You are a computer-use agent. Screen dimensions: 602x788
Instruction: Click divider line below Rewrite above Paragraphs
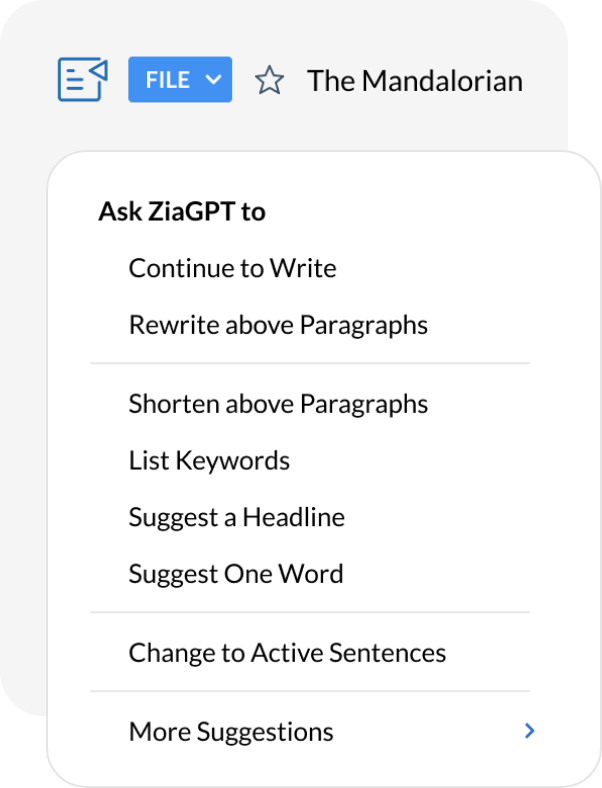pos(310,364)
